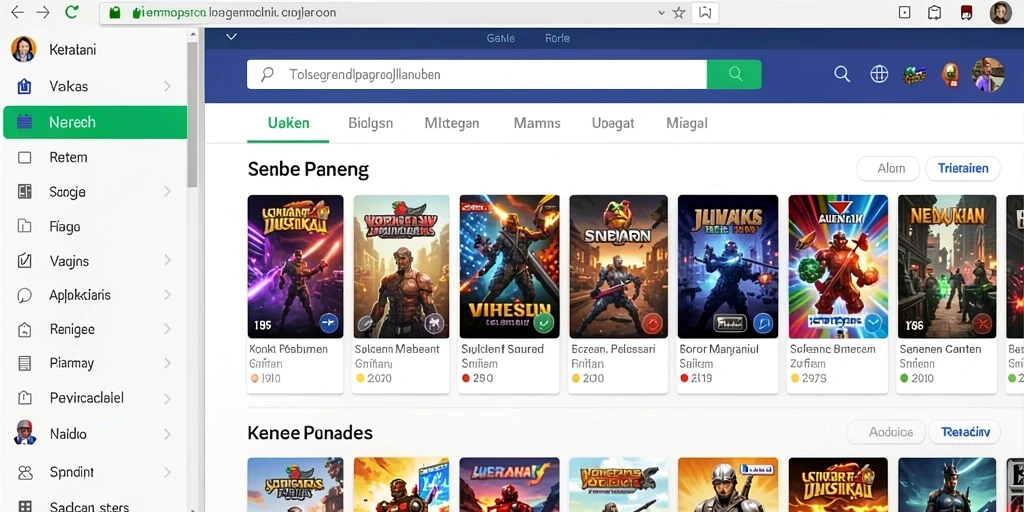
Task: Click the Piarmay sidebar icon
Action: click(x=25, y=363)
